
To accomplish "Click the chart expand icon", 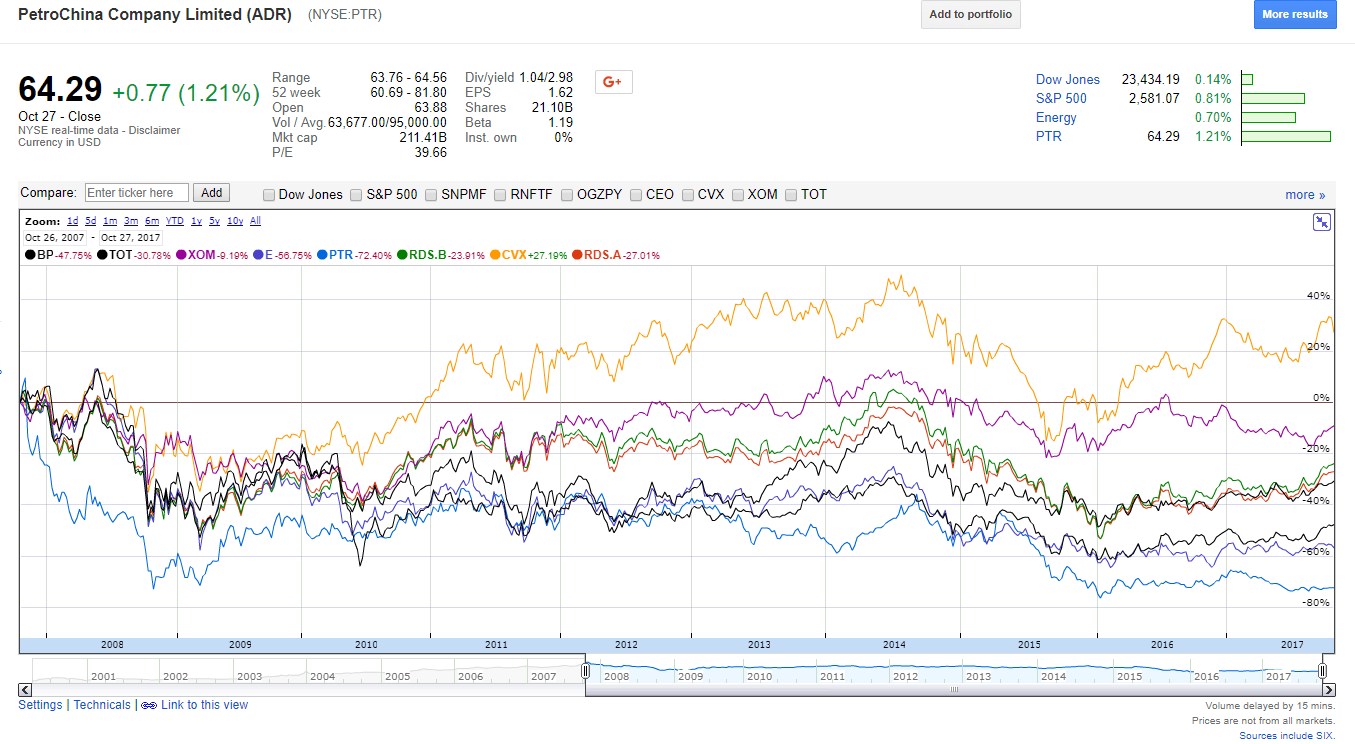I will point(1322,222).
